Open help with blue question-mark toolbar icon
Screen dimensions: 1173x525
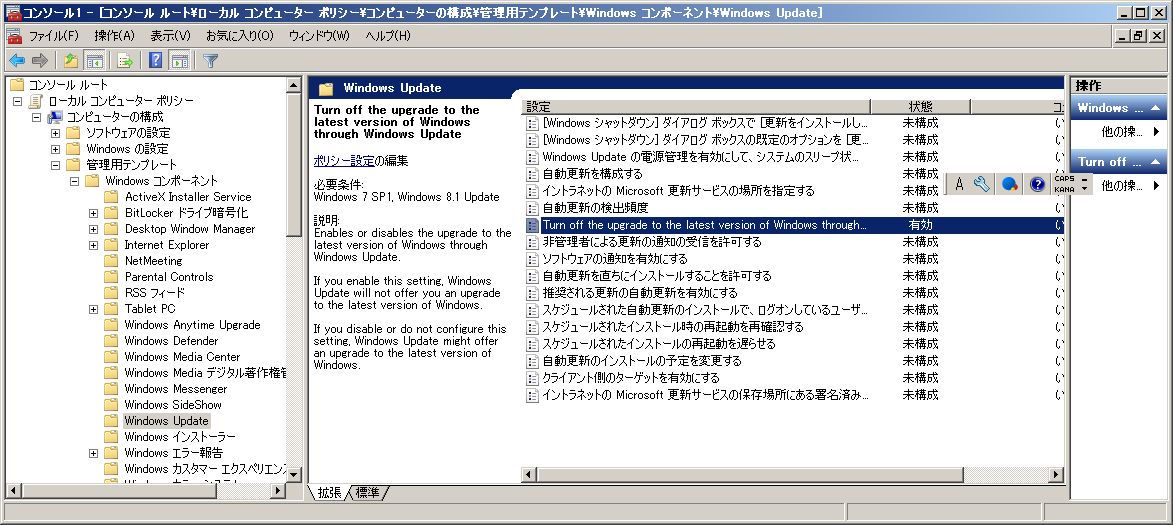156,61
